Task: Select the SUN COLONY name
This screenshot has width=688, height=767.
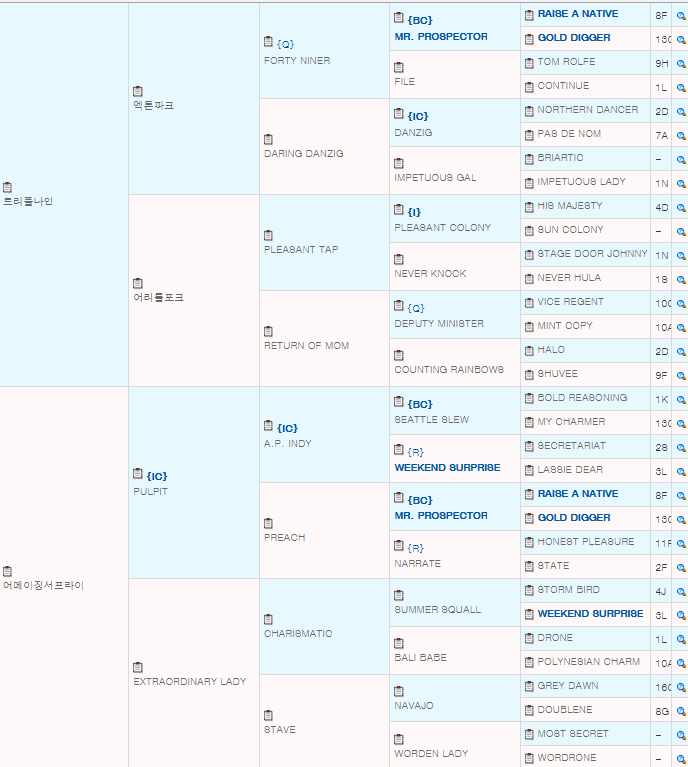Action: point(570,229)
